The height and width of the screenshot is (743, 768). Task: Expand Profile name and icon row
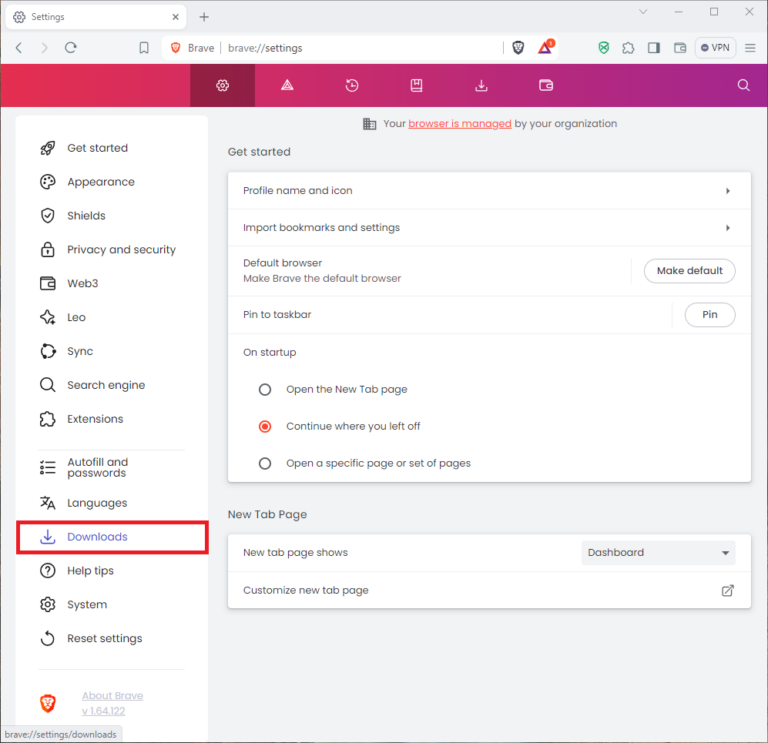coord(489,191)
